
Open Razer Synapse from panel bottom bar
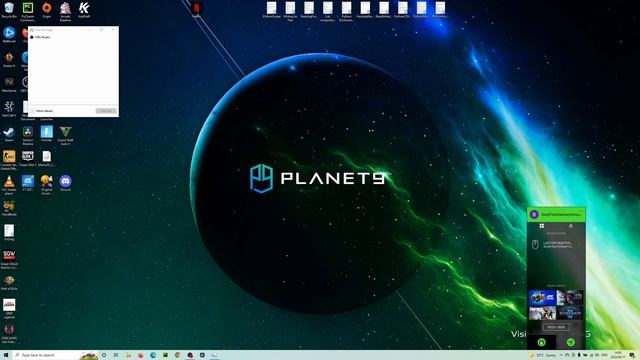[542, 342]
